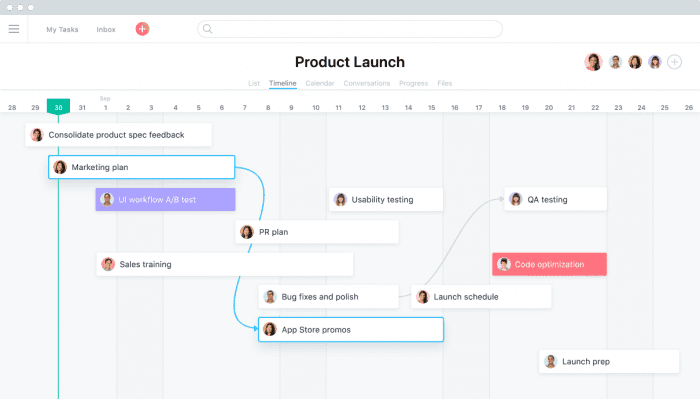This screenshot has width=700, height=399.
Task: Select the QA testing task
Action: click(x=555, y=200)
